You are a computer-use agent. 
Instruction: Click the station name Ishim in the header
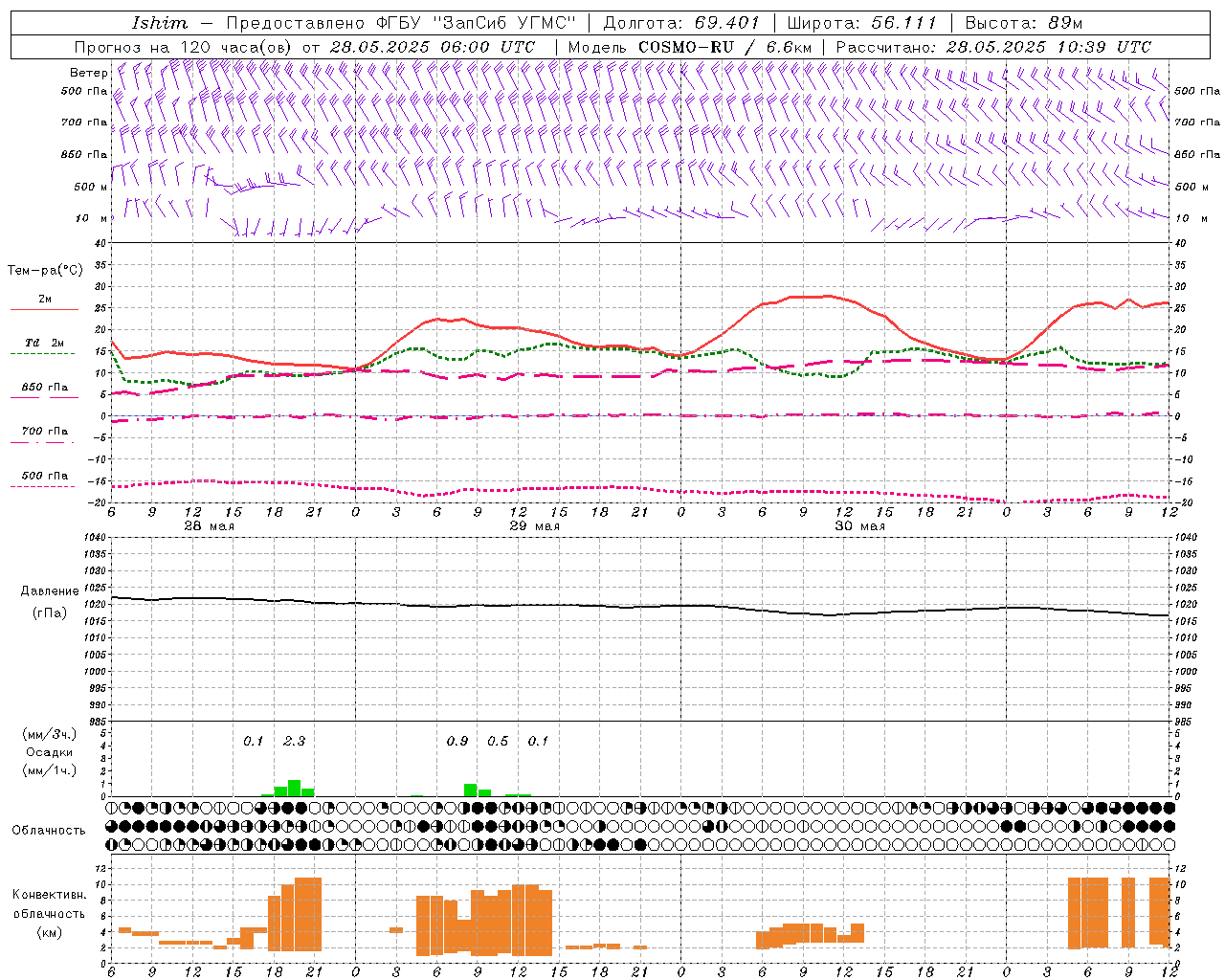(x=159, y=23)
